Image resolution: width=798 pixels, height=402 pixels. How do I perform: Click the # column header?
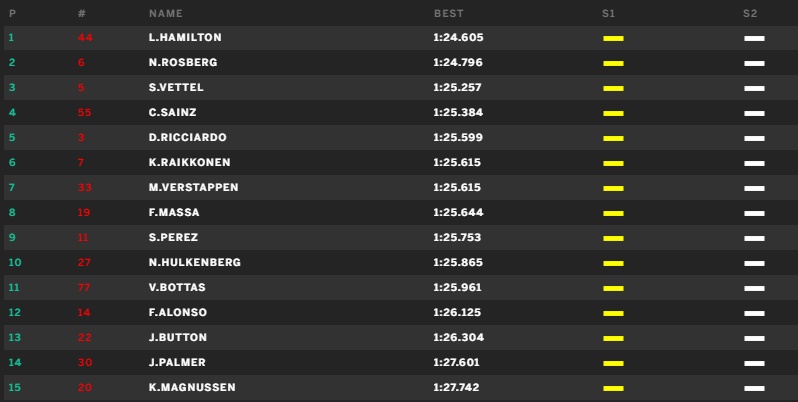click(81, 14)
